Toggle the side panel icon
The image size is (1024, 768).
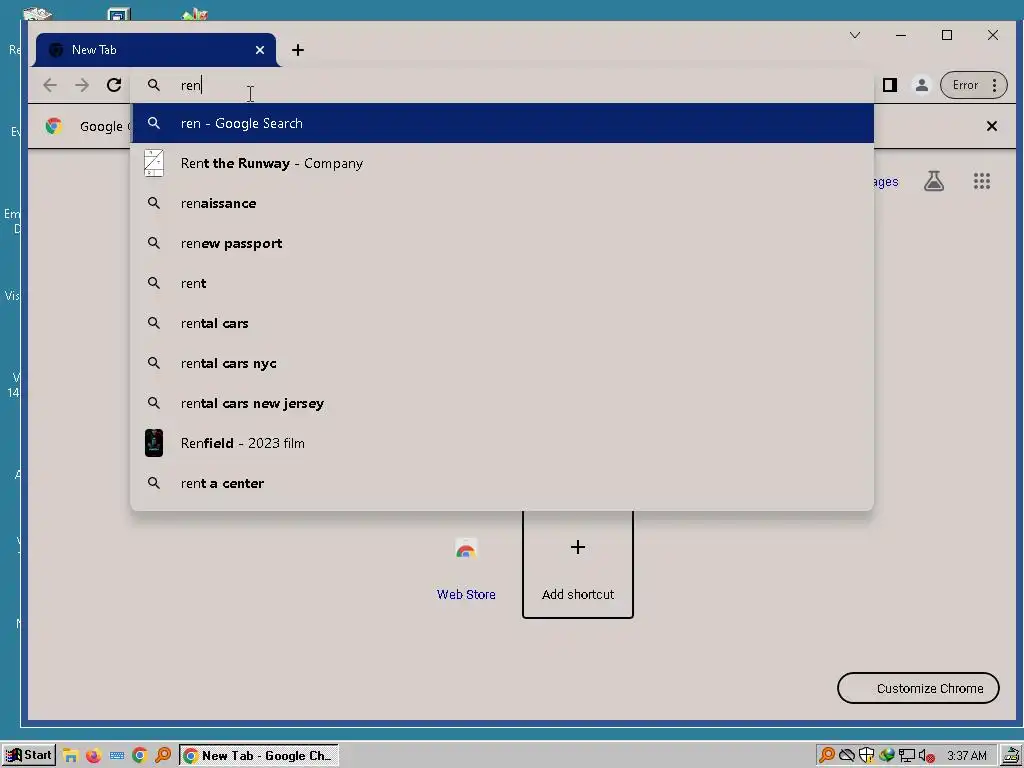point(889,85)
